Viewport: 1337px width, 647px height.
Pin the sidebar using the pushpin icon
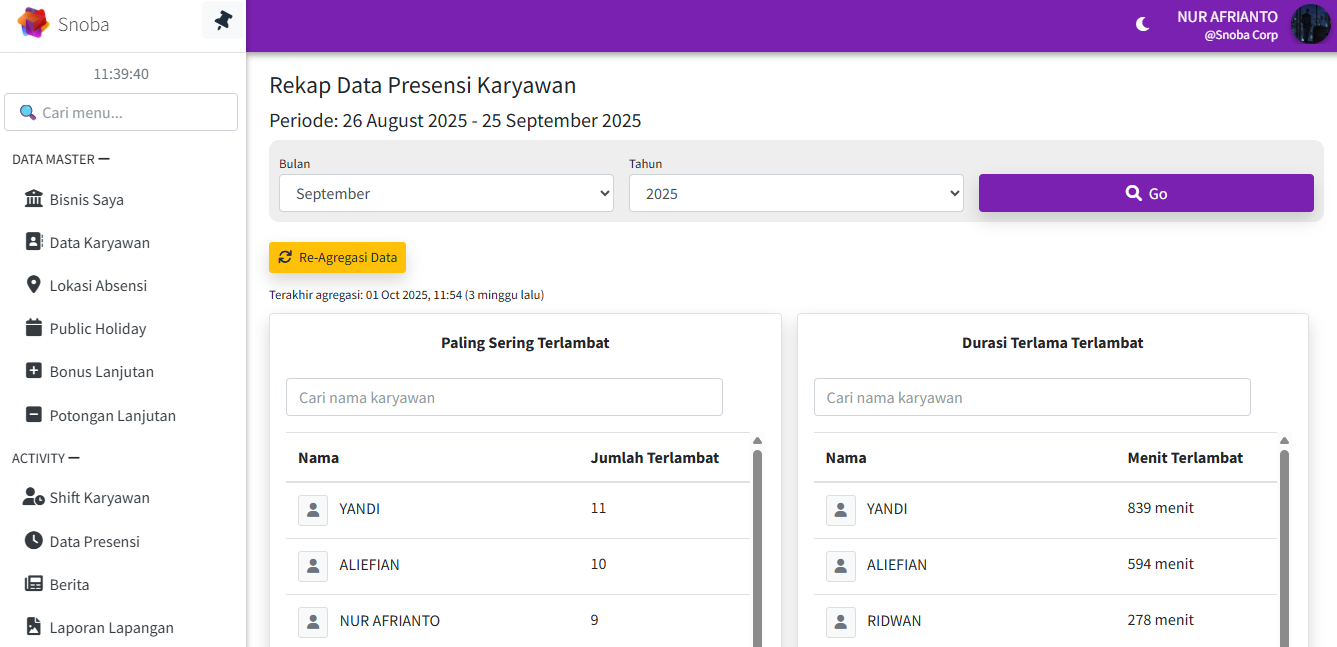(x=221, y=20)
